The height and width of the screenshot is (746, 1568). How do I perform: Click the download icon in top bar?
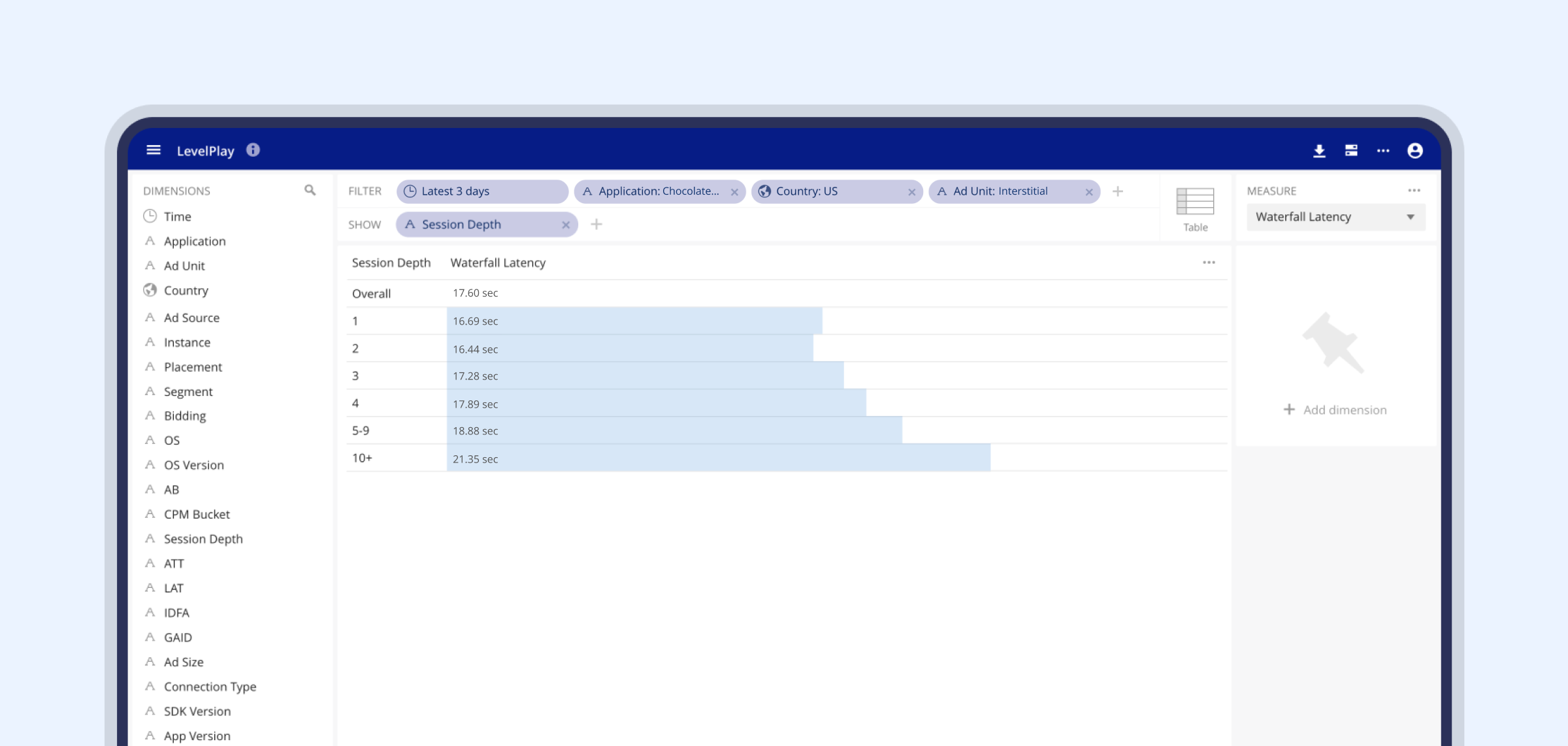[x=1319, y=151]
